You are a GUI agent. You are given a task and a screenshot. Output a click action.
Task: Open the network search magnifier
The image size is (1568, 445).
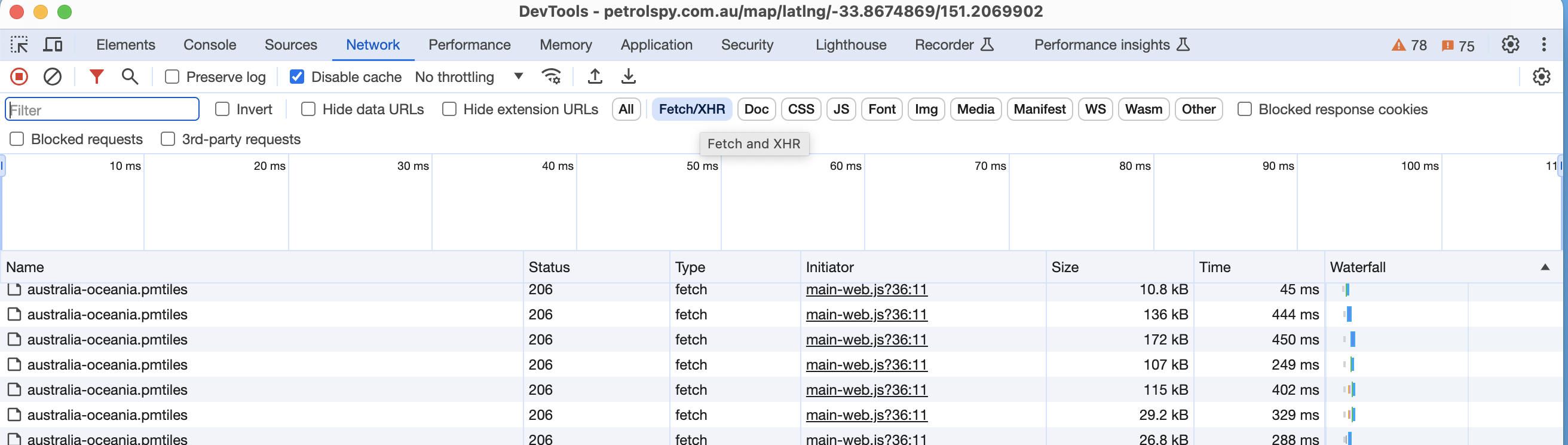pyautogui.click(x=130, y=77)
